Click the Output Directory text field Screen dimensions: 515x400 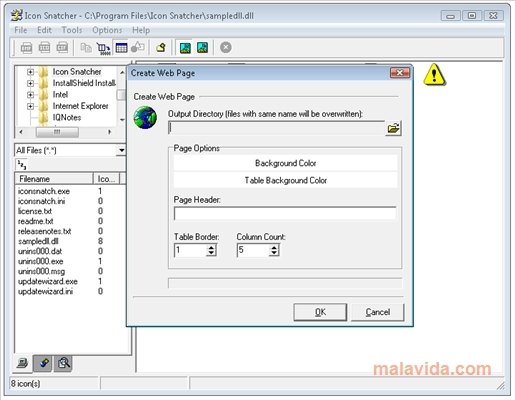point(276,128)
